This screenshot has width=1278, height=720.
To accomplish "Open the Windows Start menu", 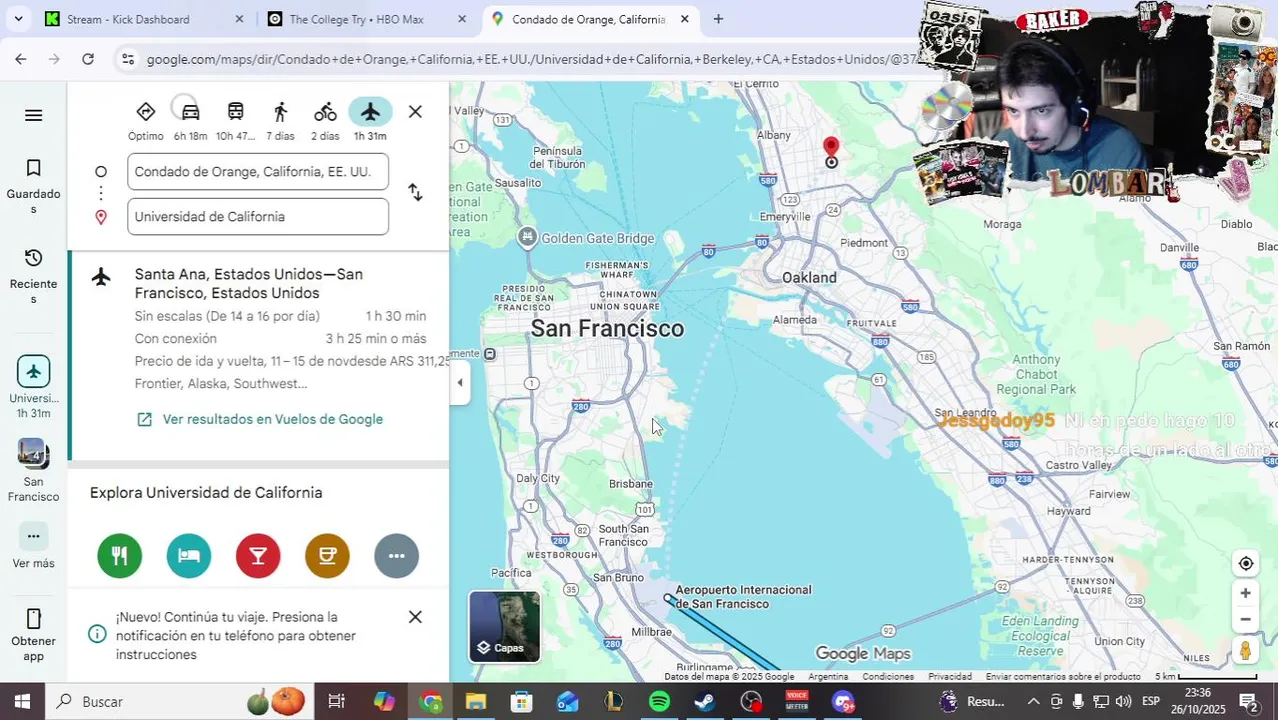I will [x=22, y=702].
